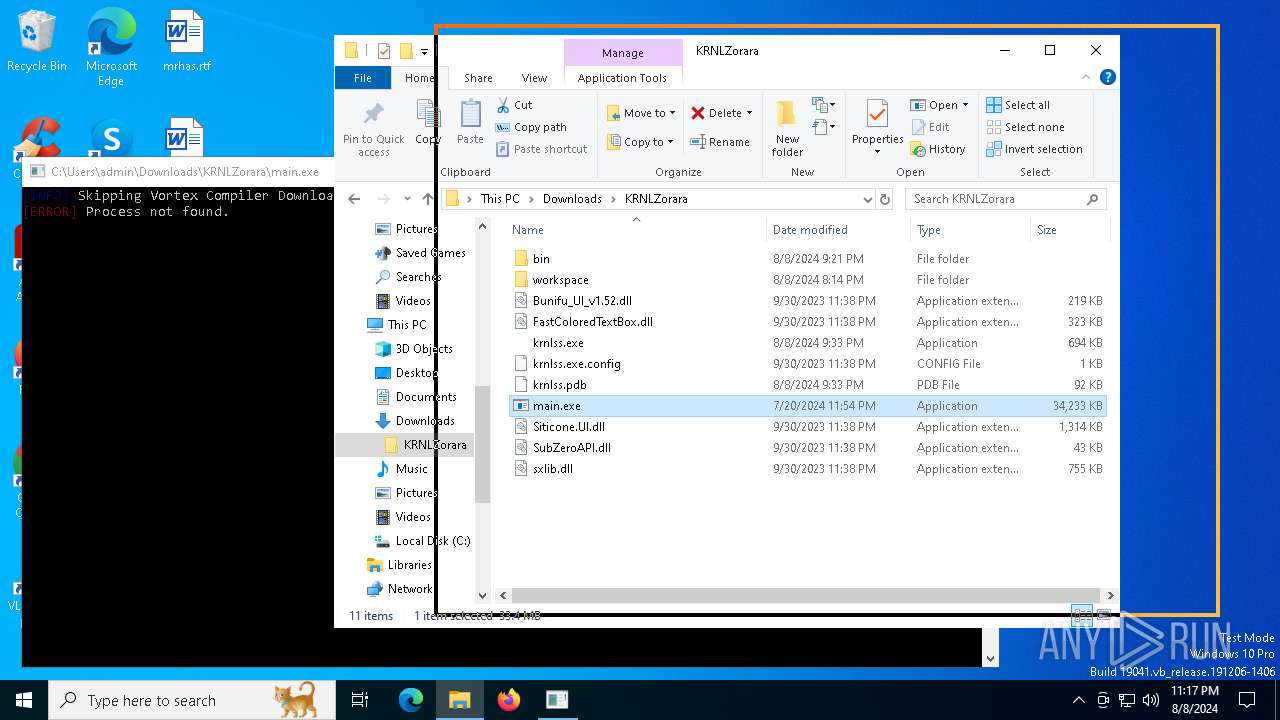Viewport: 1280px width, 720px height.
Task: Expand Easy access dropdown
Action: [x=824, y=127]
